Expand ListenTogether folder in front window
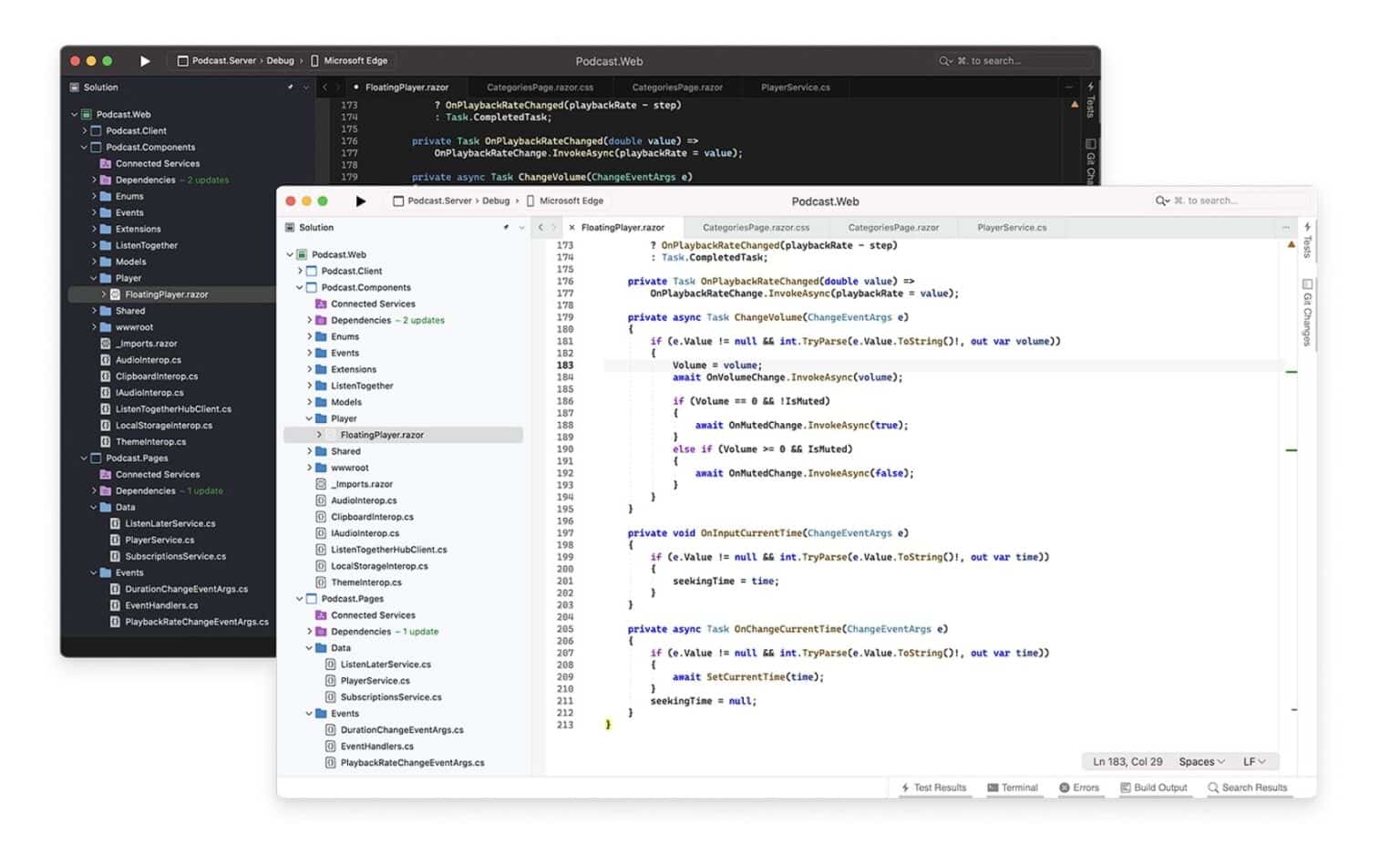This screenshot has height=866, width=1400. (310, 387)
